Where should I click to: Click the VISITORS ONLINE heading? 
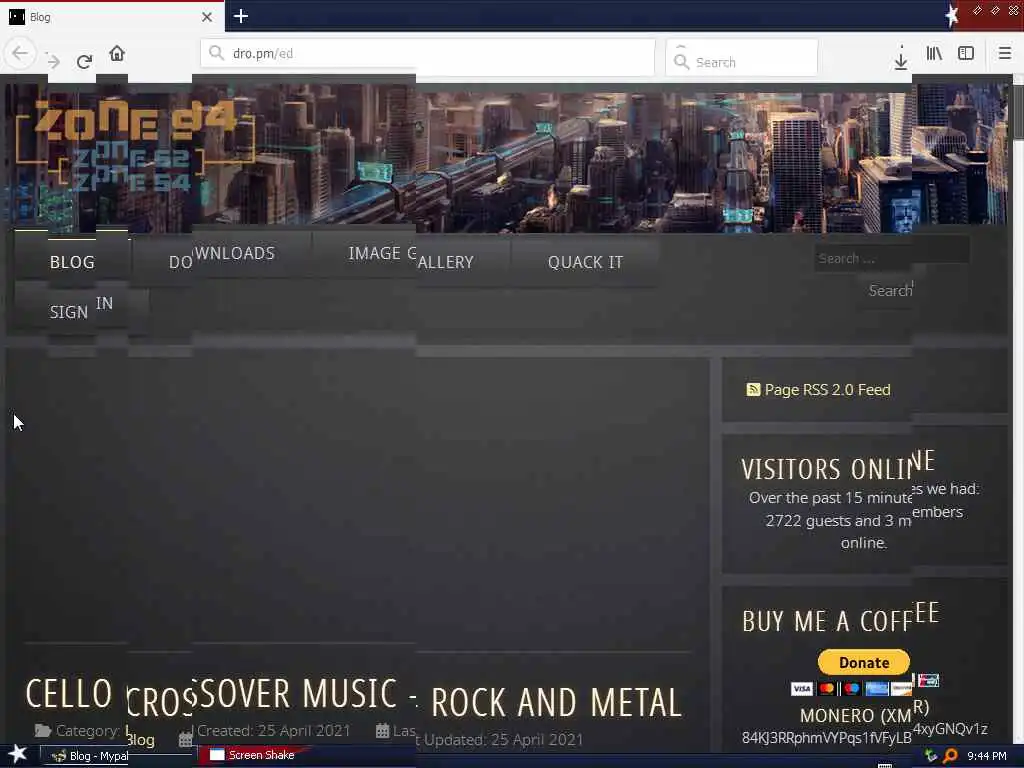coord(838,465)
